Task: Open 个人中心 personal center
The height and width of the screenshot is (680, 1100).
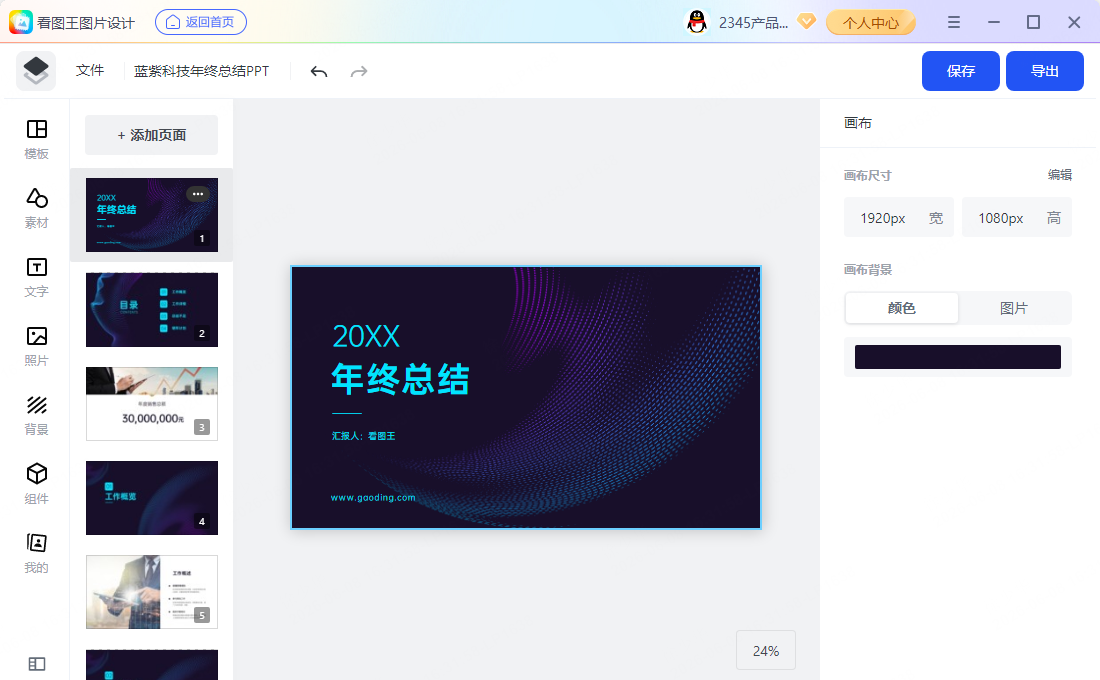Action: (x=871, y=22)
